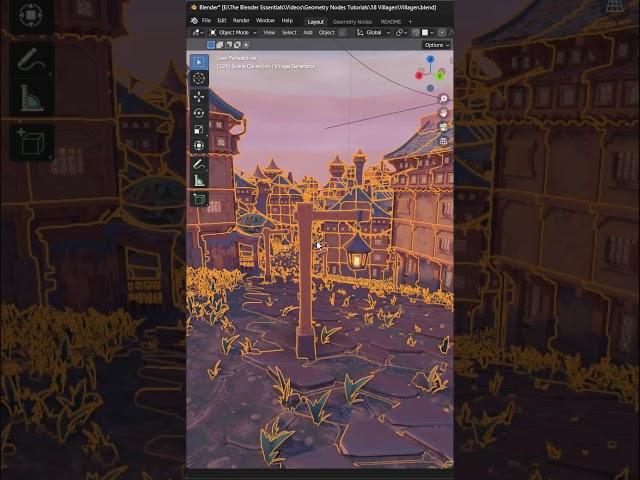The height and width of the screenshot is (480, 640).
Task: Select the Move tool
Action: click(x=199, y=97)
